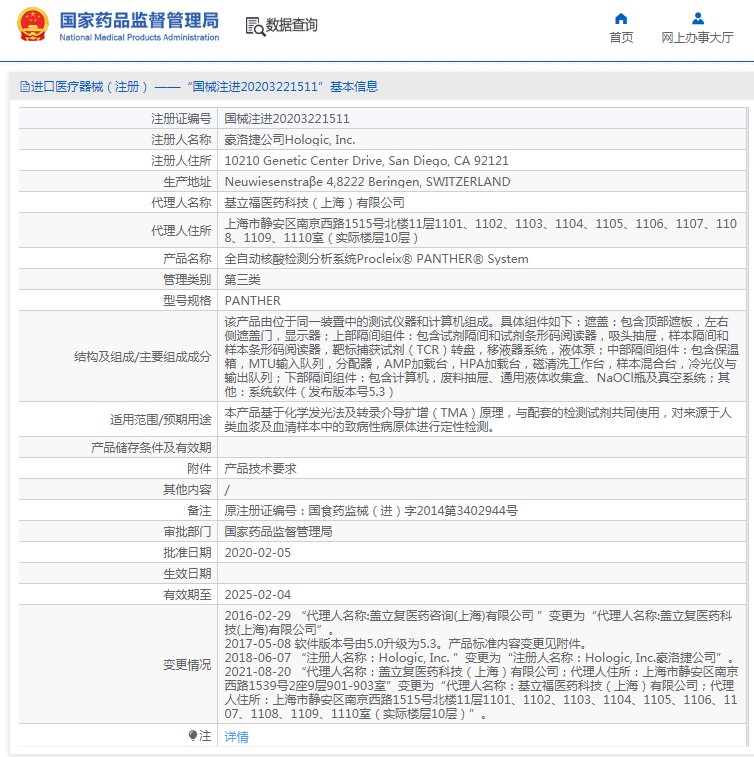Click the 审批部门 row label
Screen dimensions: 754x757
click(x=187, y=532)
